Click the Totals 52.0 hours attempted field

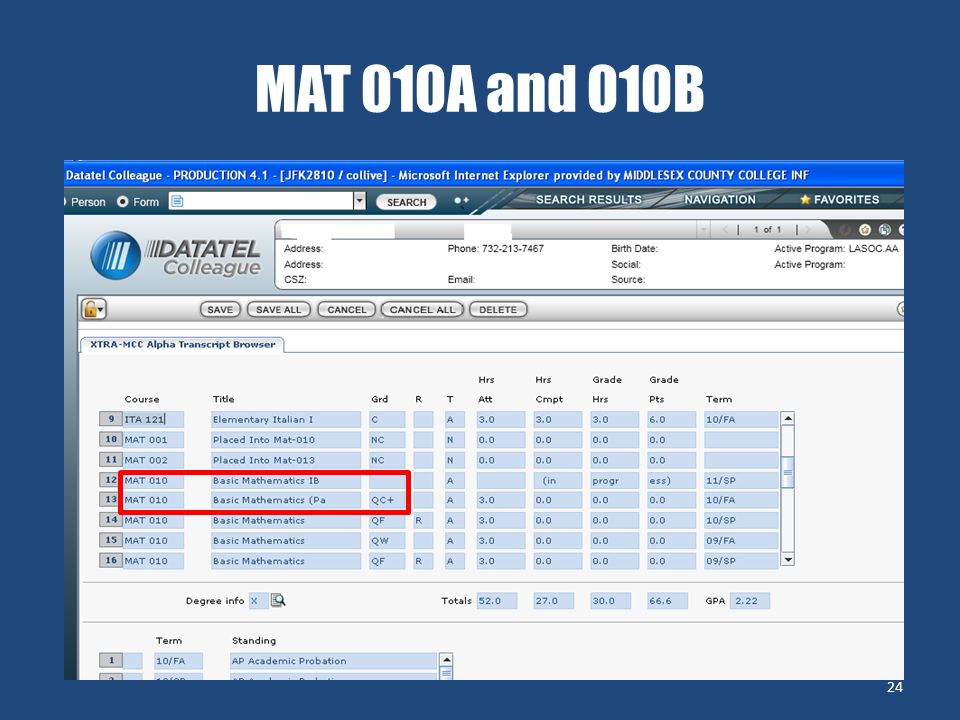tap(497, 601)
